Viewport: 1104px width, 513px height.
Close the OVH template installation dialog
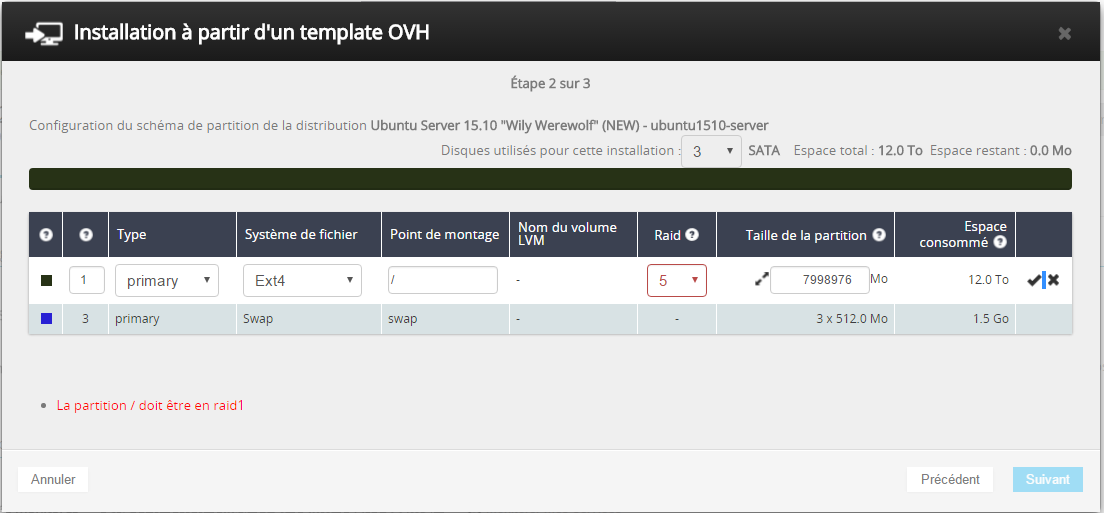pos(1065,33)
